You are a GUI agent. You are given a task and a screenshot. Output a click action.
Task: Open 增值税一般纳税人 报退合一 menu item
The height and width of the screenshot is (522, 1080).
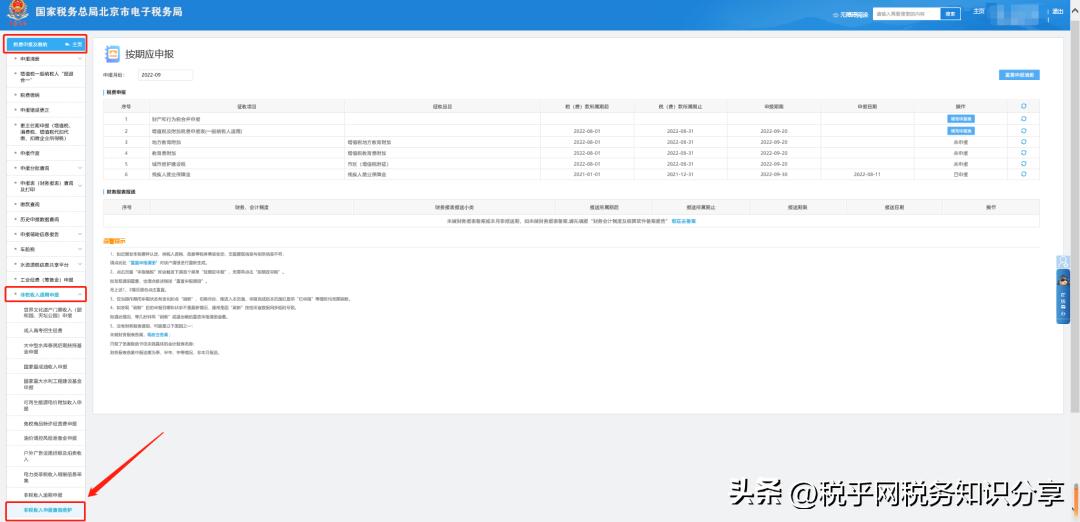(45, 76)
